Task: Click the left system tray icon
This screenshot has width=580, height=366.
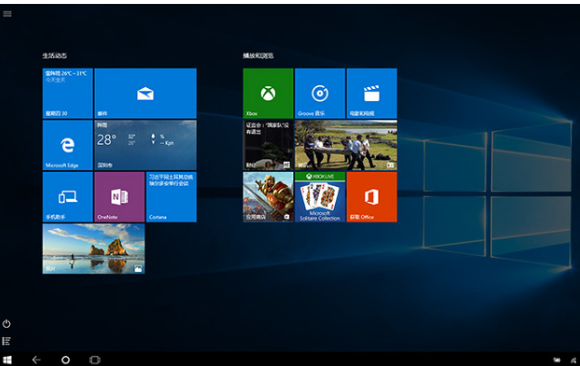Action: point(556,360)
